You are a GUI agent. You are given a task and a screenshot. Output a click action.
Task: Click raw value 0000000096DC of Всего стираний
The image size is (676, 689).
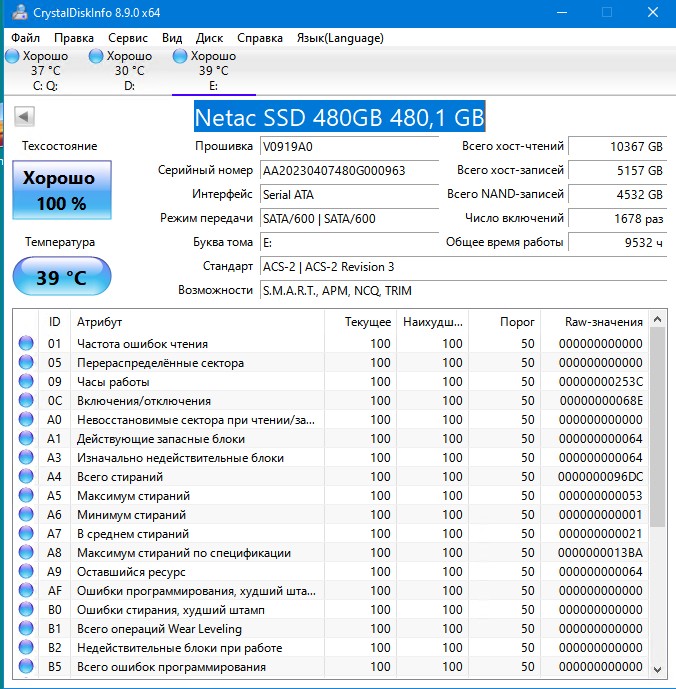[600, 476]
